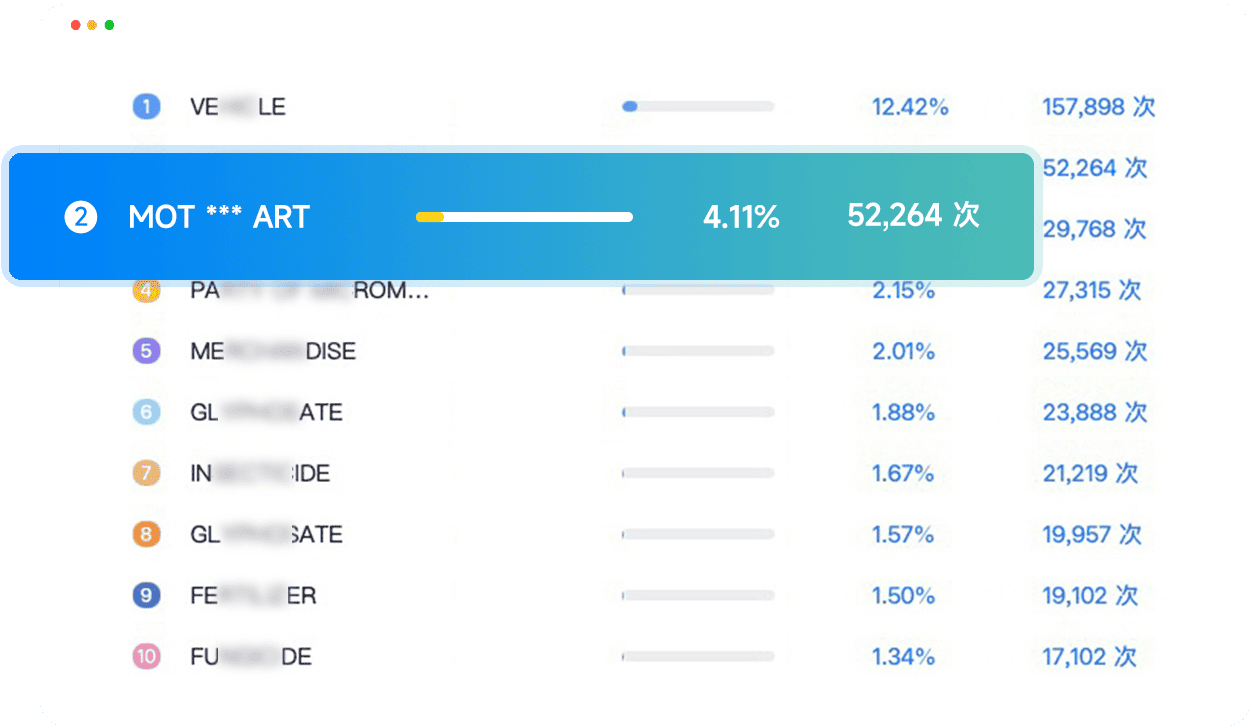Click the dark blue rank 9 badge

point(146,596)
